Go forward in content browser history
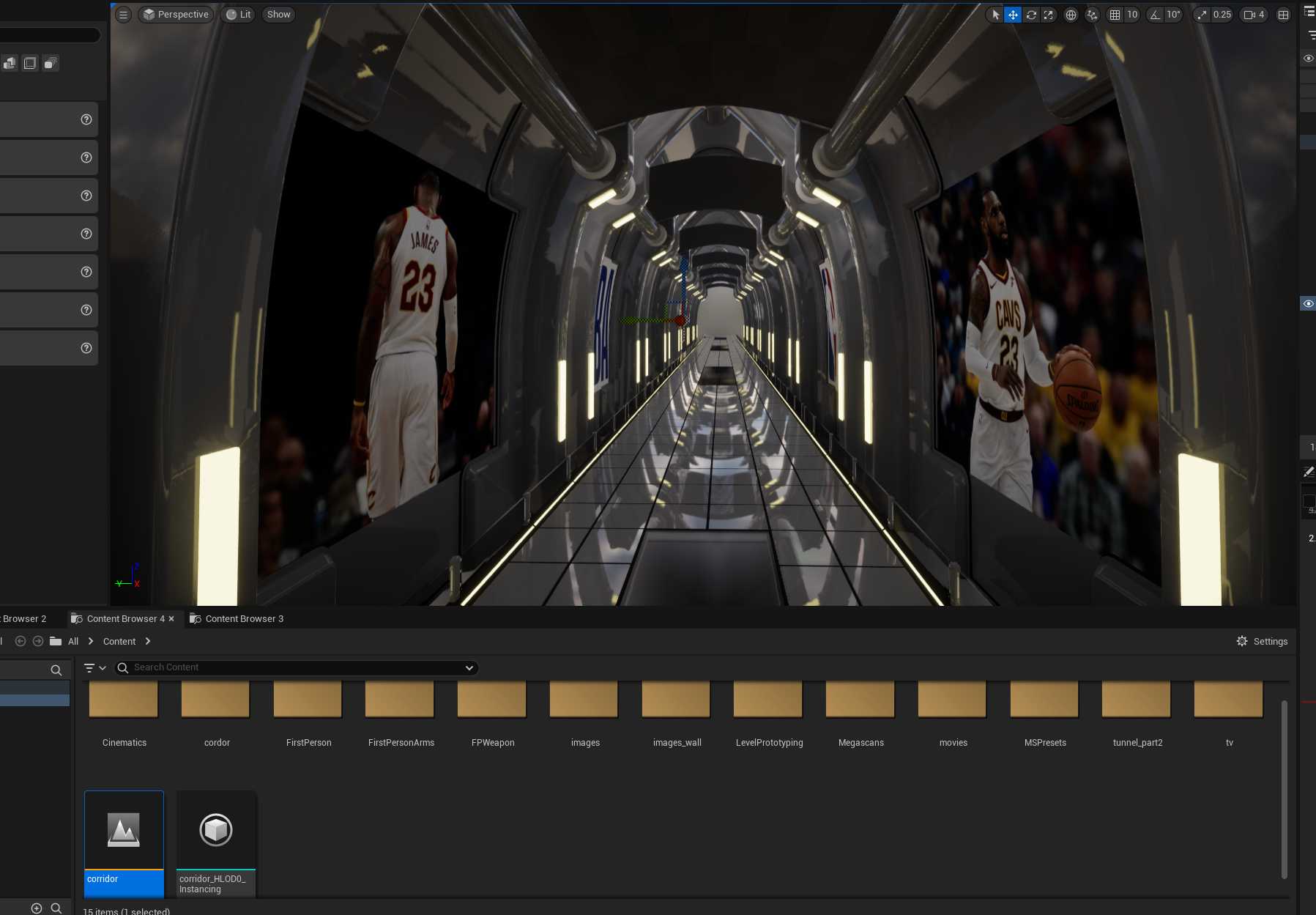The width and height of the screenshot is (1316, 915). [38, 641]
